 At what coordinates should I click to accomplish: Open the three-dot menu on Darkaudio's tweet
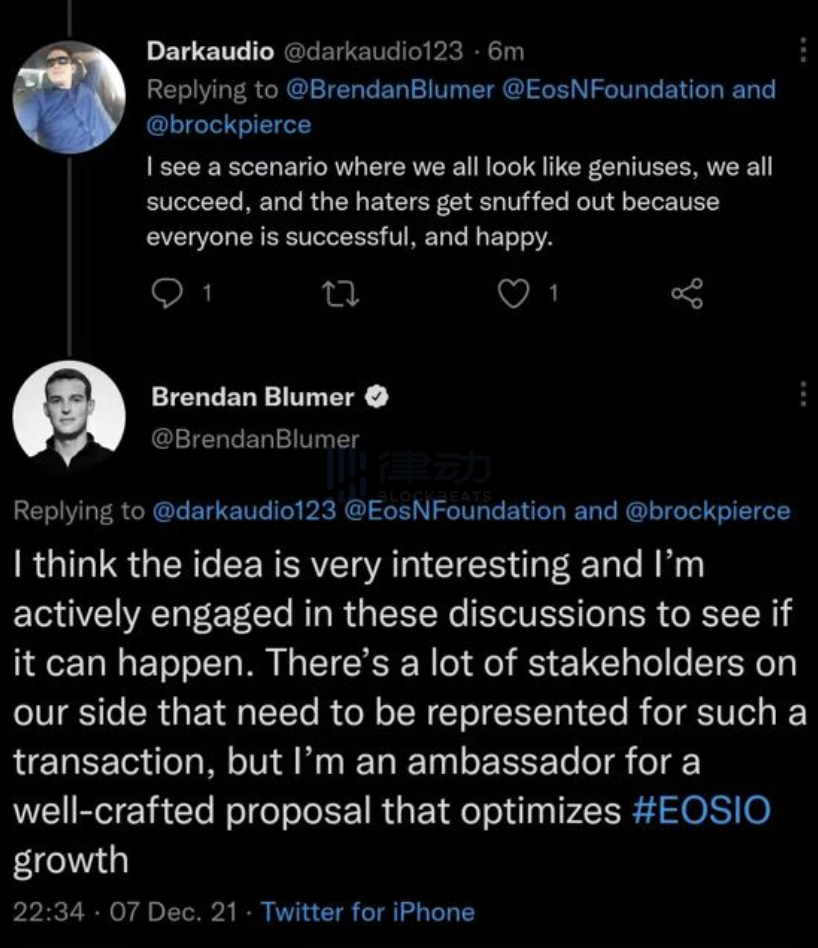click(804, 51)
